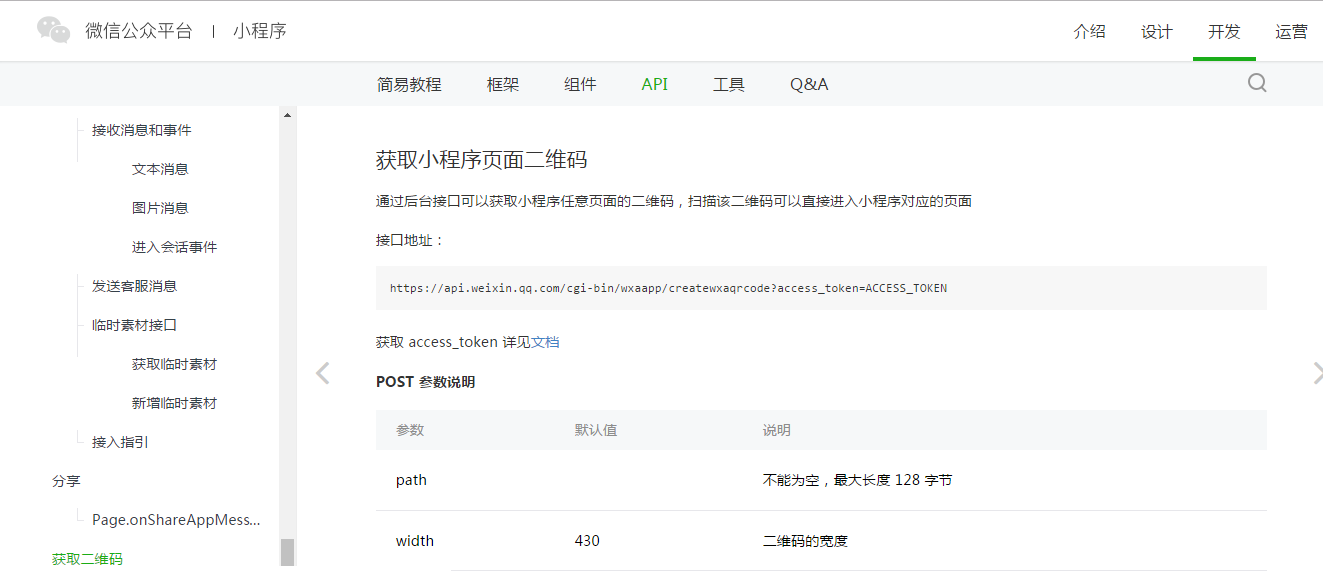Select 文本消息 in the sidebar
This screenshot has height=587, width=1323.
tap(160, 169)
